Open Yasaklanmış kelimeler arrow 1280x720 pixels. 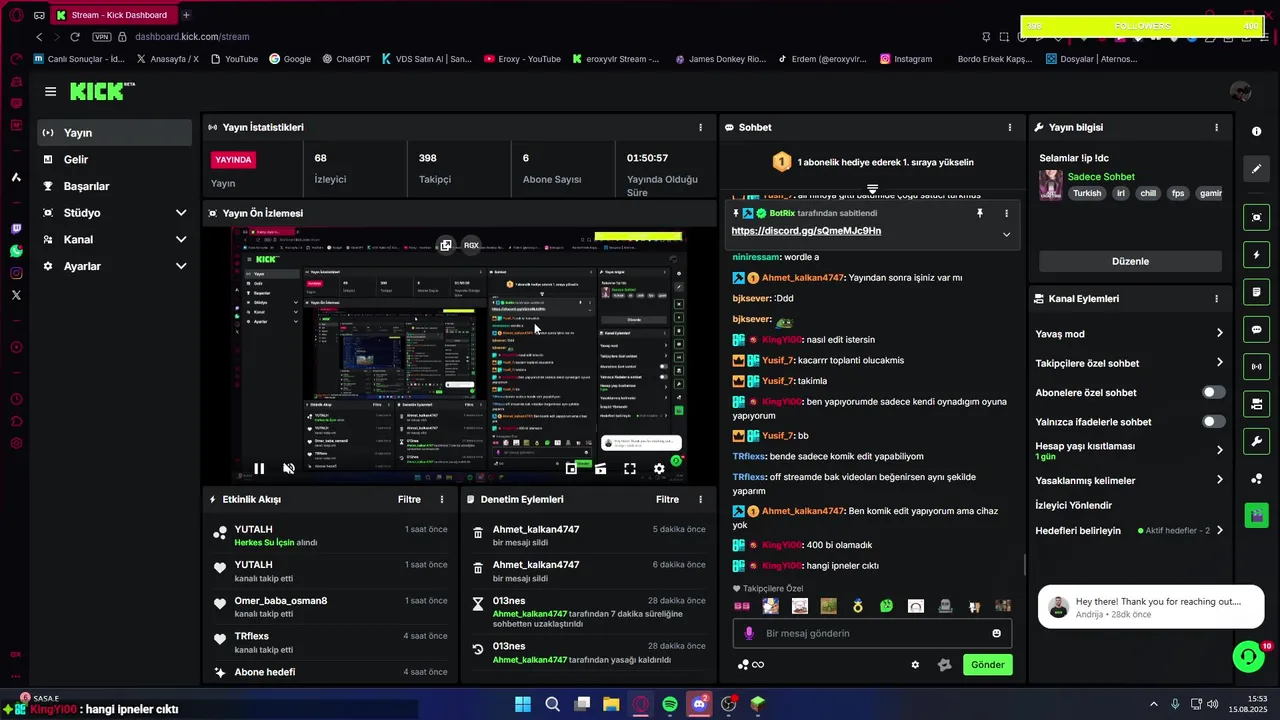point(1219,480)
